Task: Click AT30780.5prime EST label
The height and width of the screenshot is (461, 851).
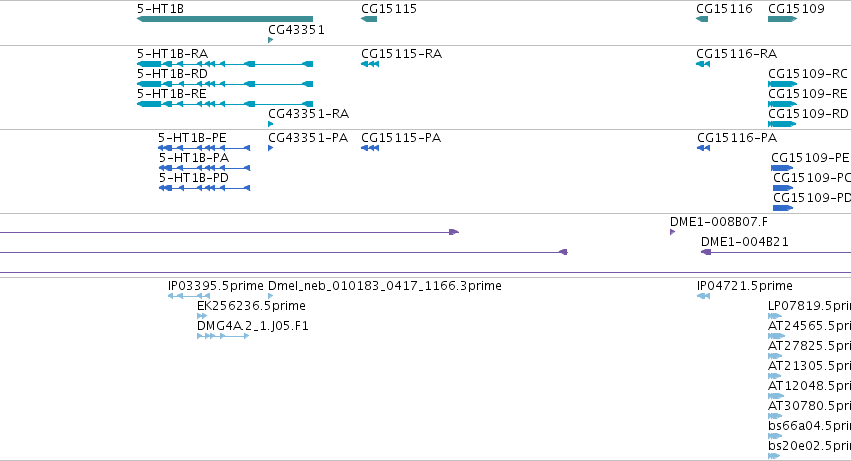Action: [x=809, y=407]
